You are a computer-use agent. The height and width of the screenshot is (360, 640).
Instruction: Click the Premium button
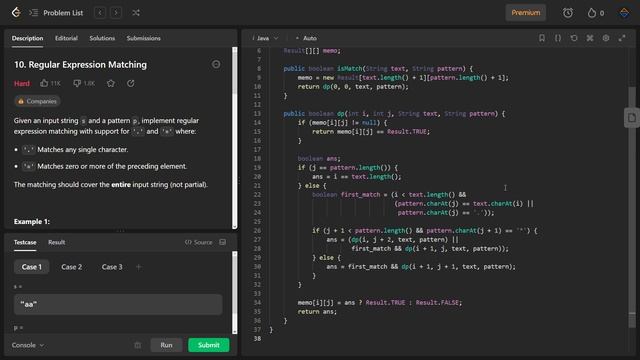(x=526, y=13)
